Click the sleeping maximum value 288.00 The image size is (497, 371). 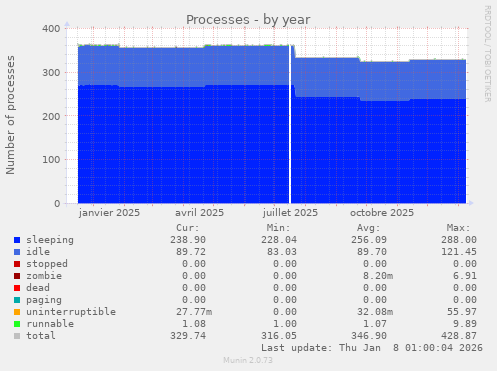[x=459, y=240]
